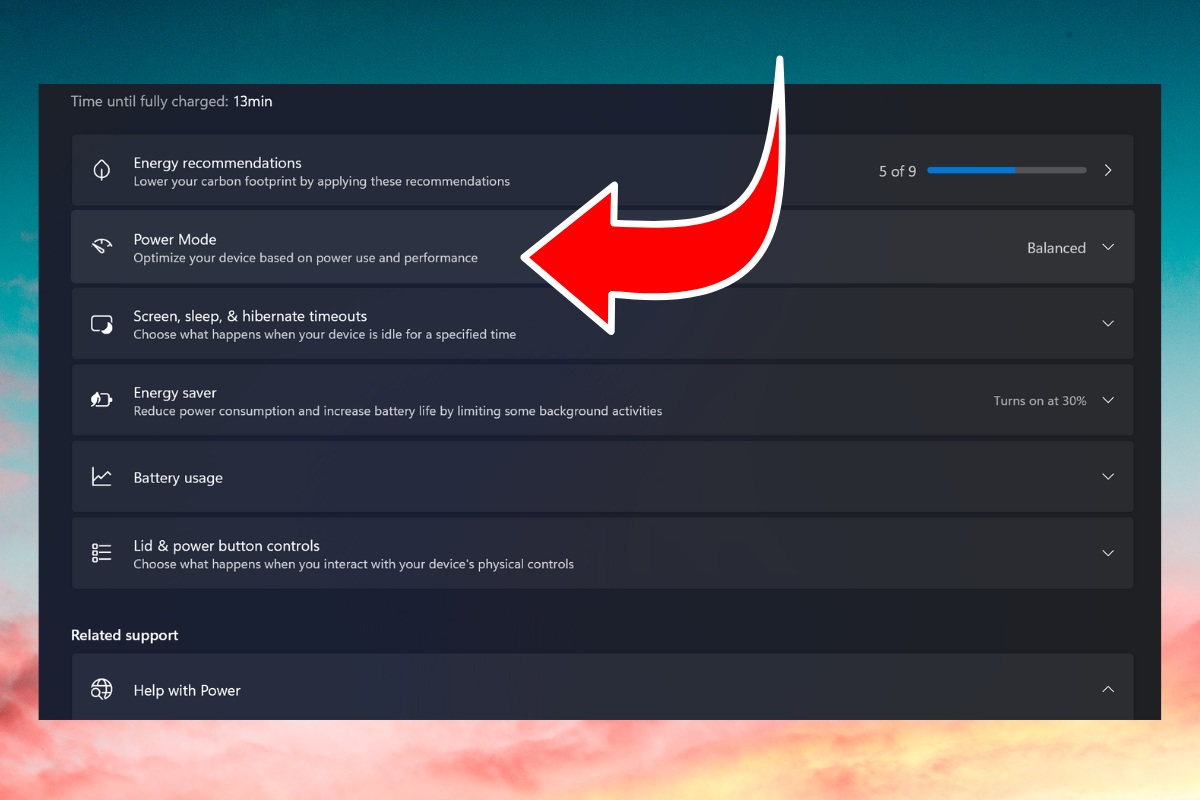Click the Lid & power button controls icon
The height and width of the screenshot is (800, 1200).
pos(102,553)
